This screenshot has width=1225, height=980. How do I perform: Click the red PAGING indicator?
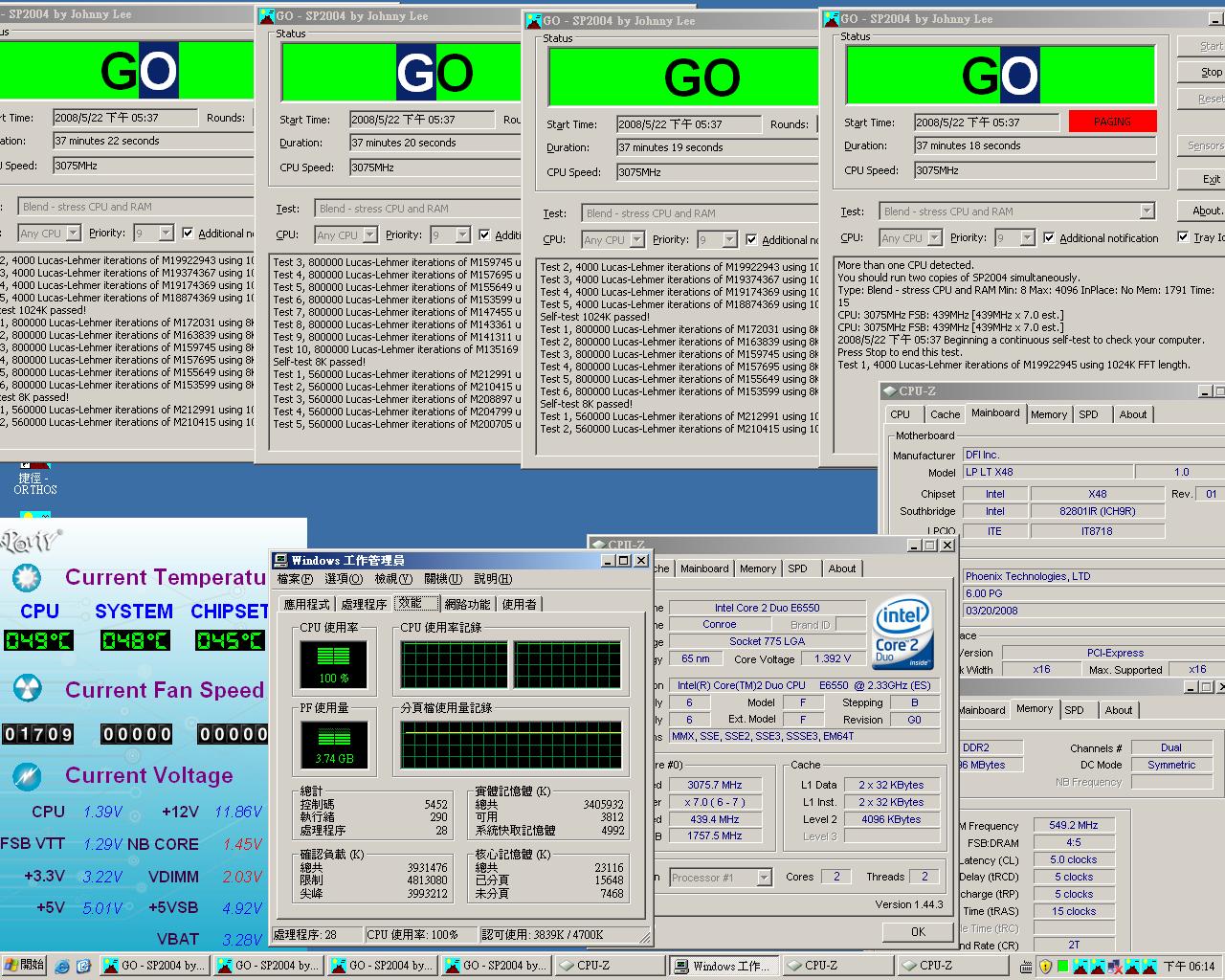tap(1112, 122)
